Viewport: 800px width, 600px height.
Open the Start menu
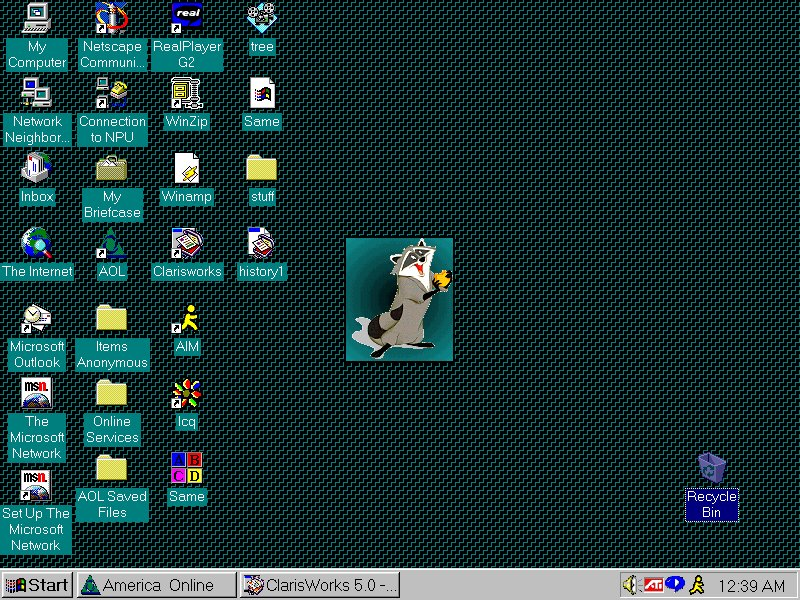point(37,585)
